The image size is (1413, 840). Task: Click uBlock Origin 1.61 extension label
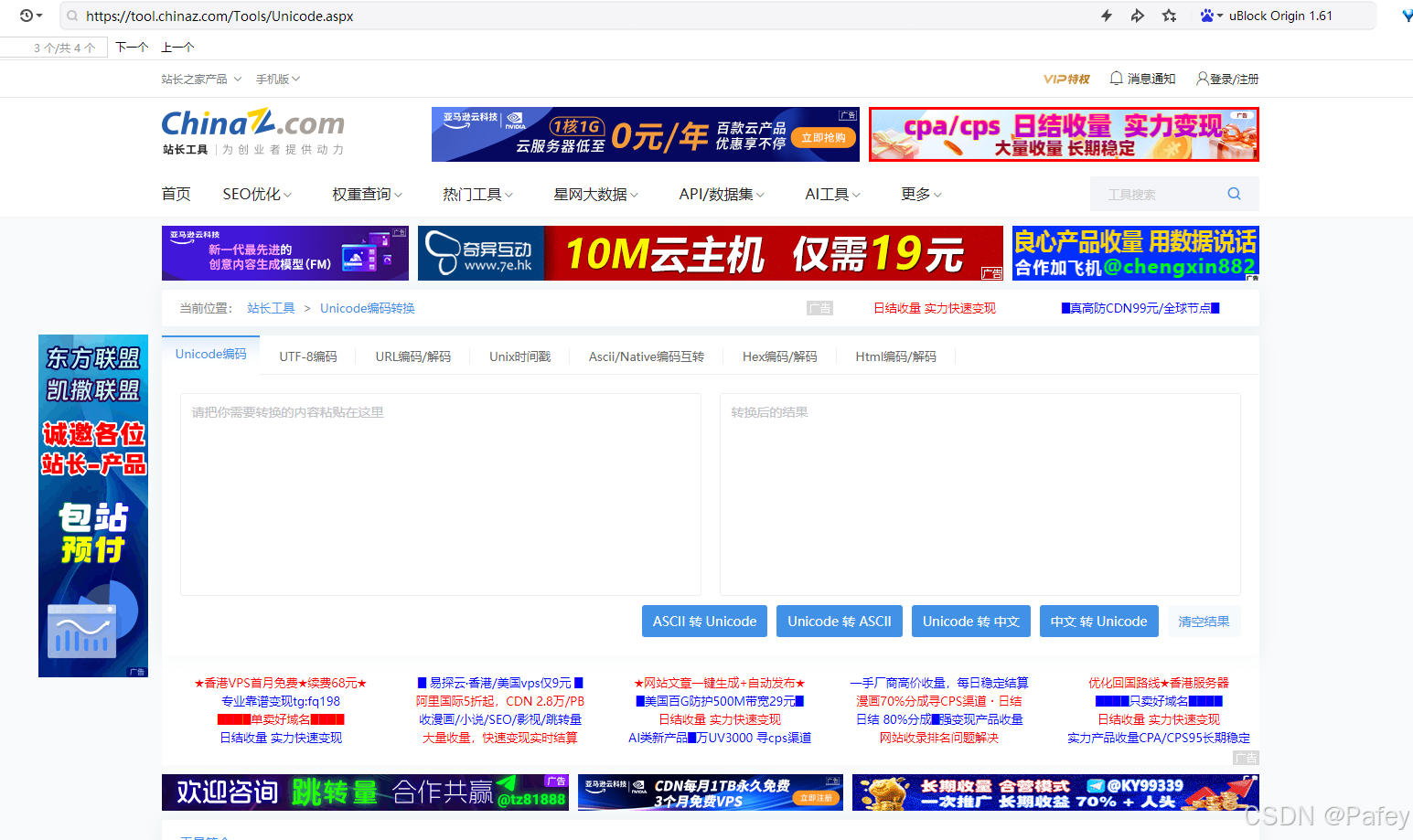tap(1280, 16)
